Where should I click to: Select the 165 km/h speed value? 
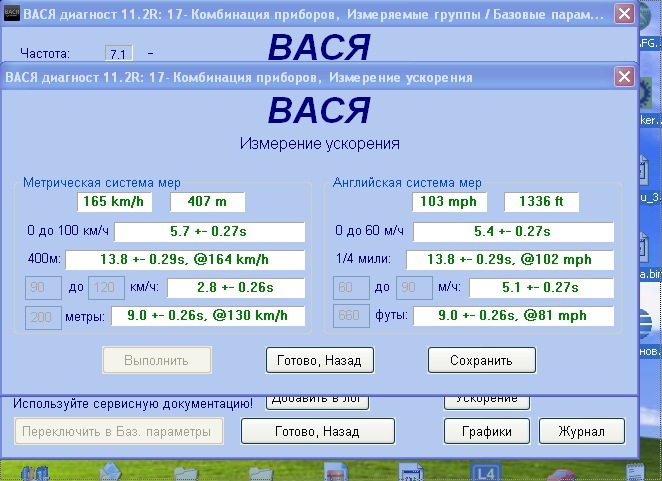coord(114,201)
